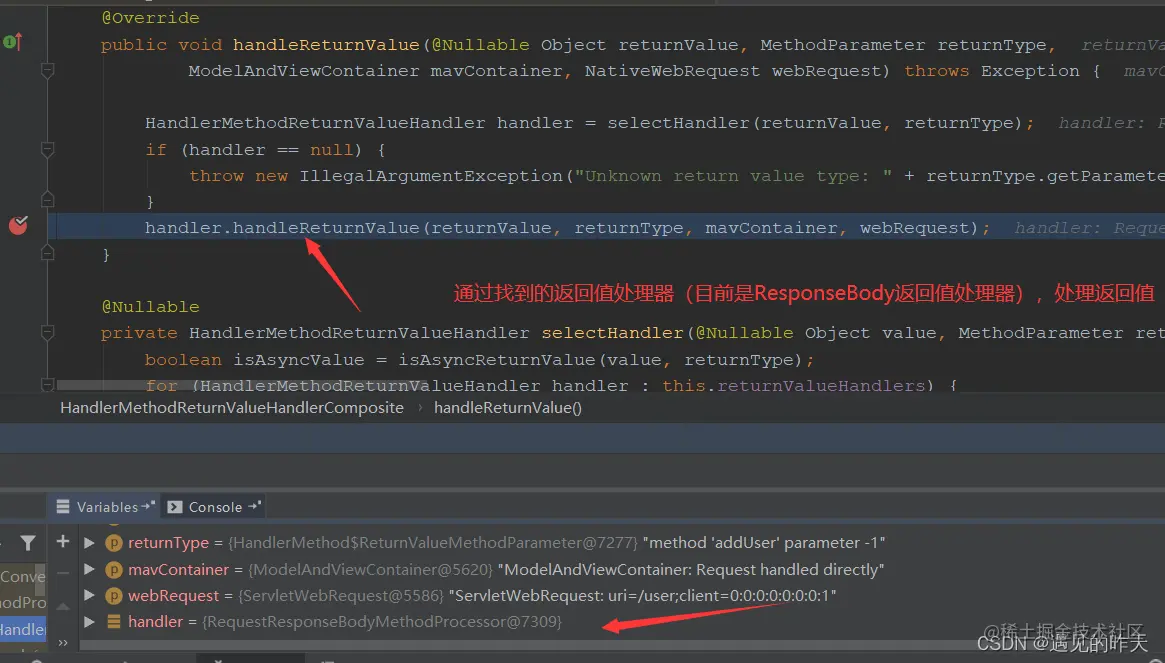The image size is (1165, 663).
Task: Click the pin arrow next to Variables
Action: (148, 505)
